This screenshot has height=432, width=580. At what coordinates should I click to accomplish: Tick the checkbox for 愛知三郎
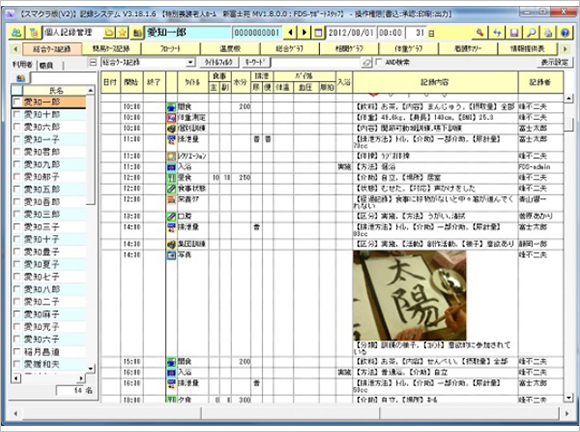[17, 214]
